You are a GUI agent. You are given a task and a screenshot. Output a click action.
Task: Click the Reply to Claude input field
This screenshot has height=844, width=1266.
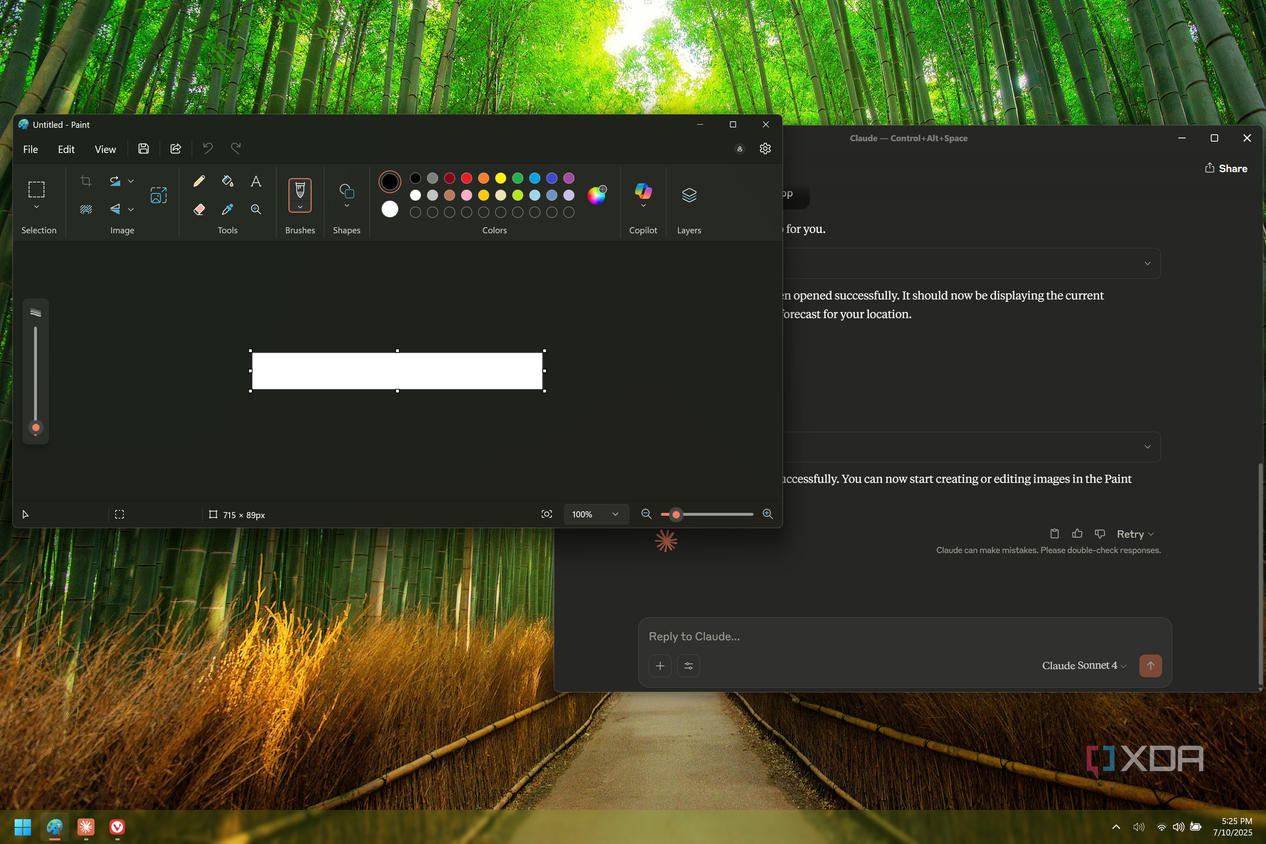[x=905, y=636]
